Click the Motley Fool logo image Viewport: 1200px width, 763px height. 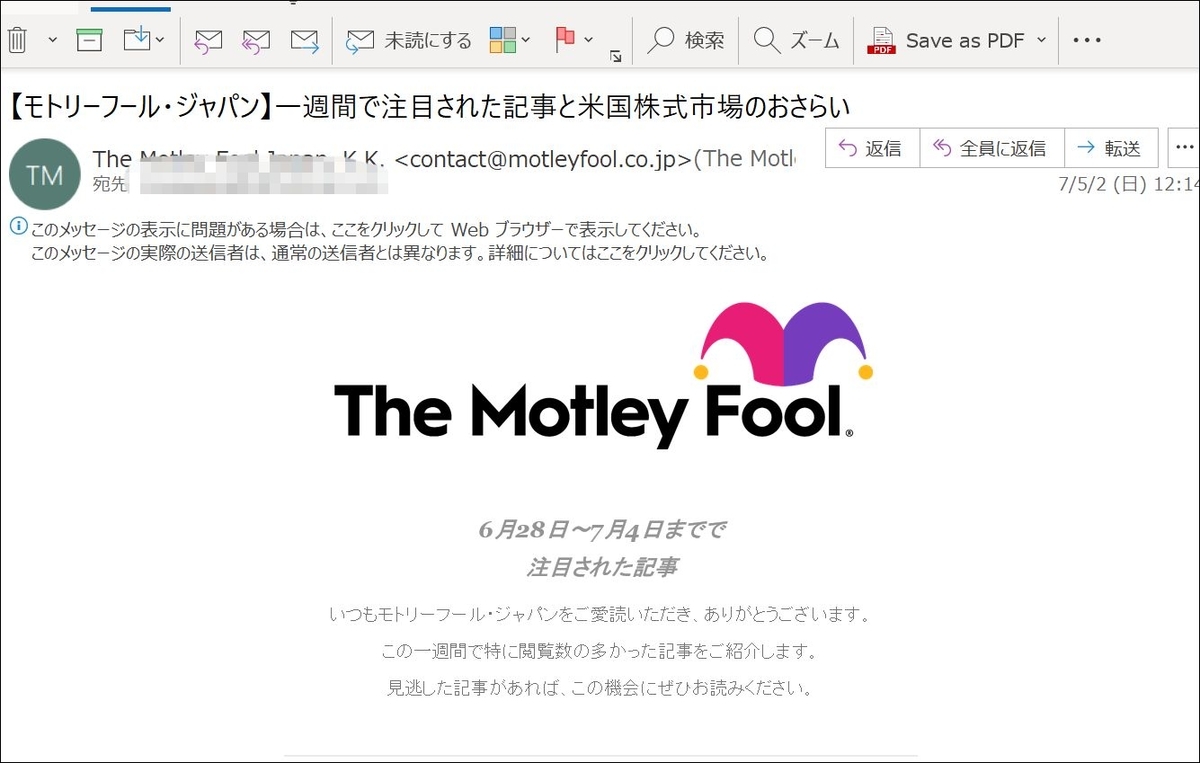[x=603, y=375]
